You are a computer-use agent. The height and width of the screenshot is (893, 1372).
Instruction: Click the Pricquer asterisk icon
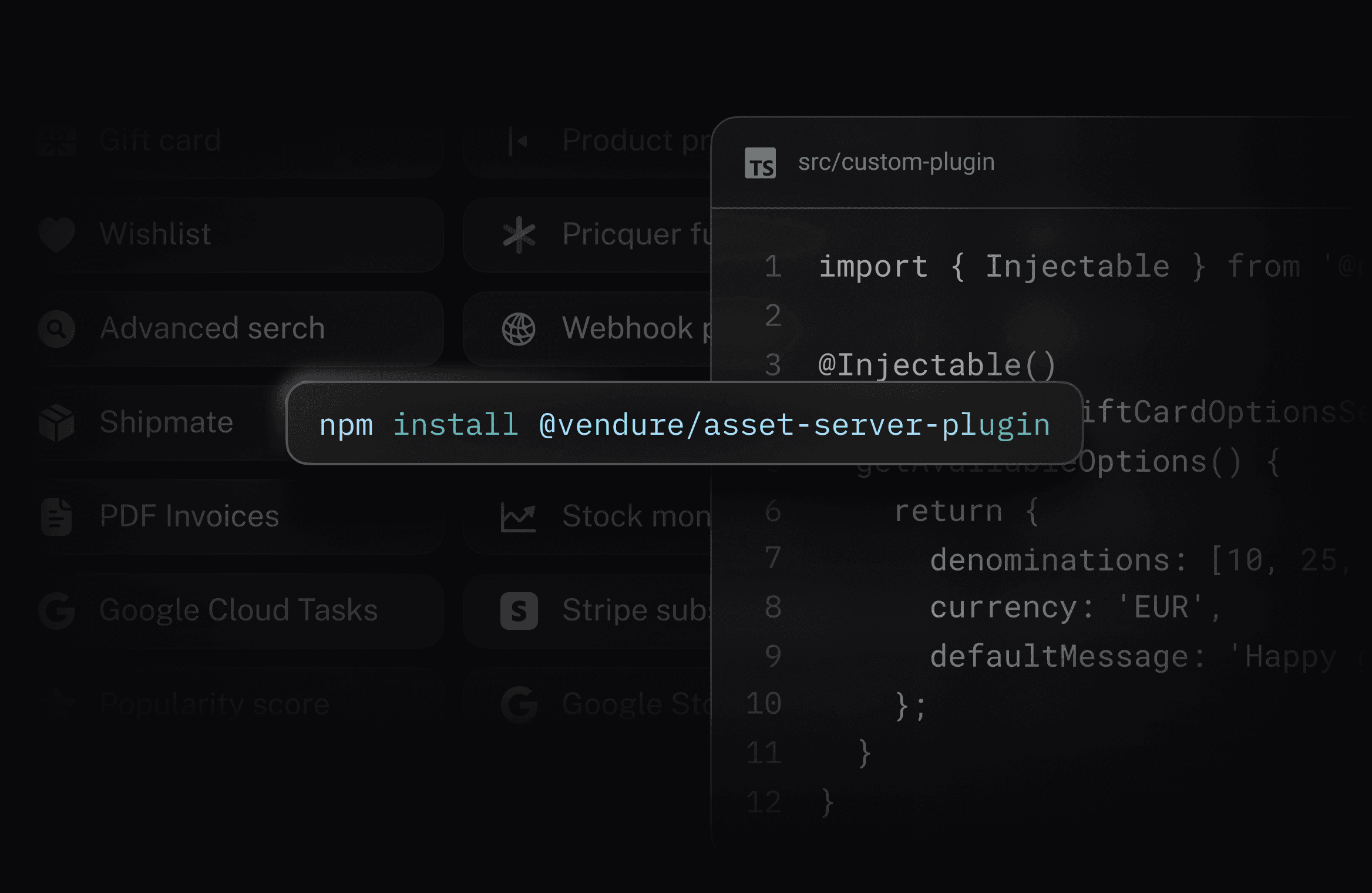click(x=519, y=234)
